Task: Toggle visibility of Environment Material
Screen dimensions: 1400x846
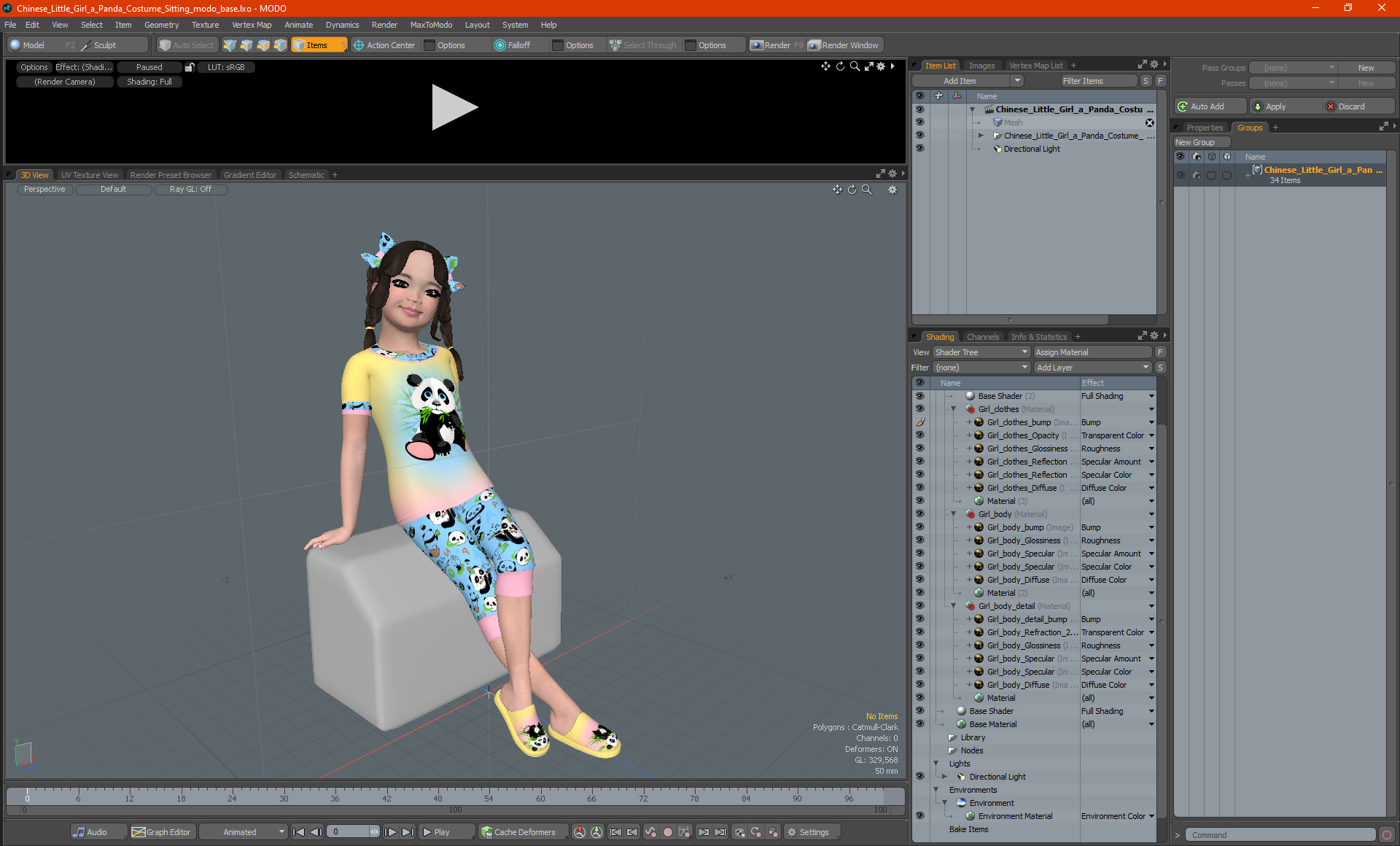Action: pyautogui.click(x=919, y=816)
